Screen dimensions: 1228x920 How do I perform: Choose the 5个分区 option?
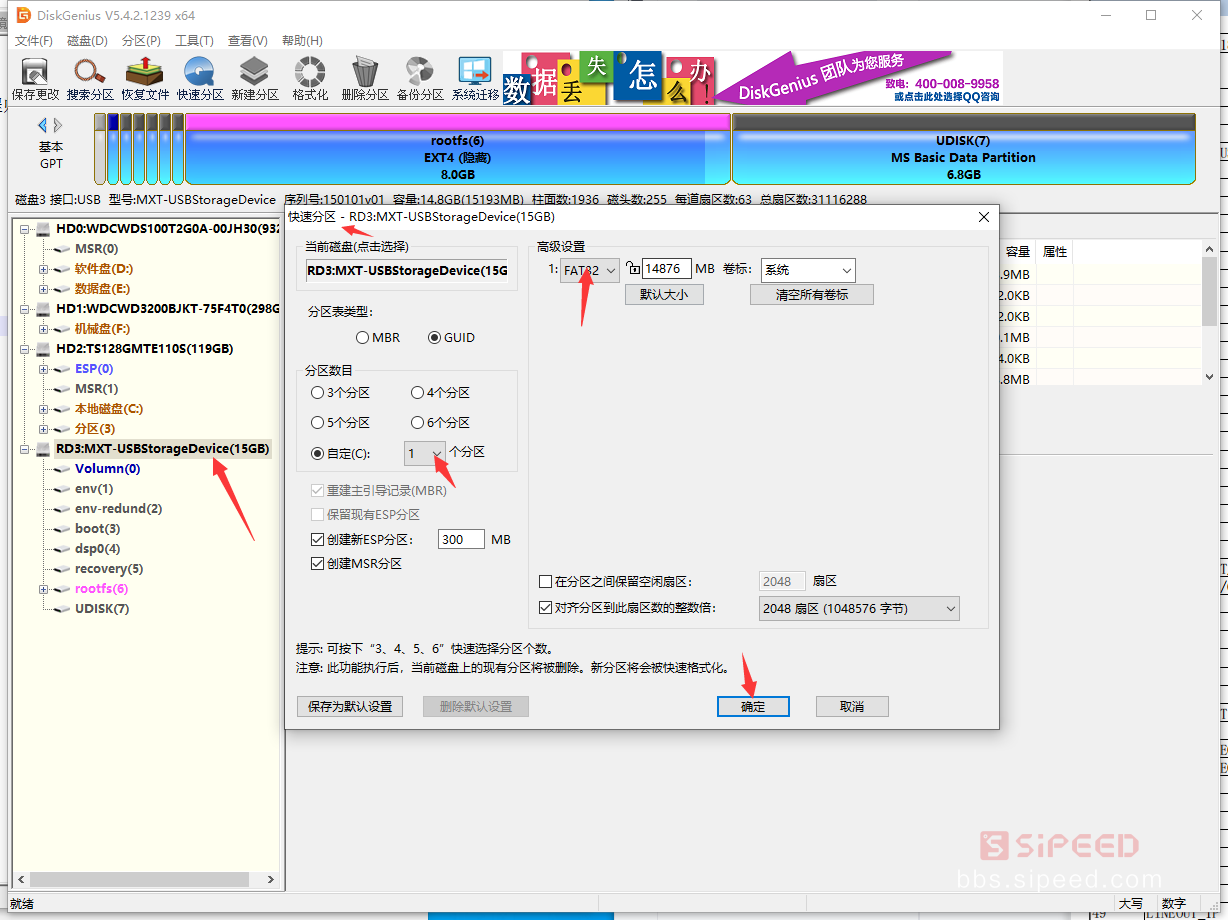click(x=340, y=423)
